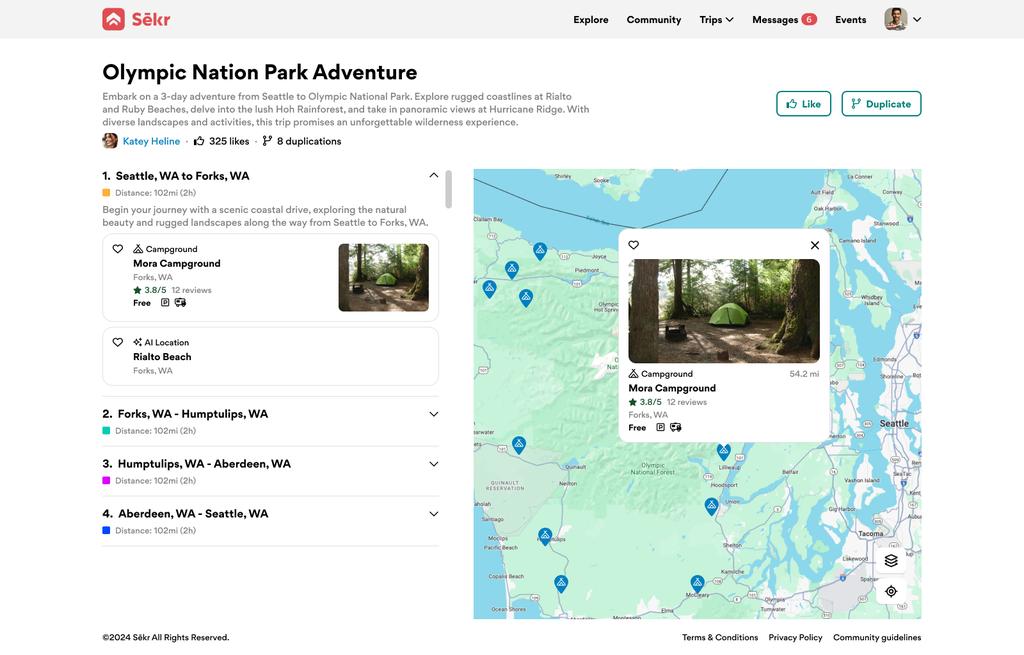Select the campground pin near Copalis Beach
This screenshot has width=1024, height=655.
[x=561, y=584]
